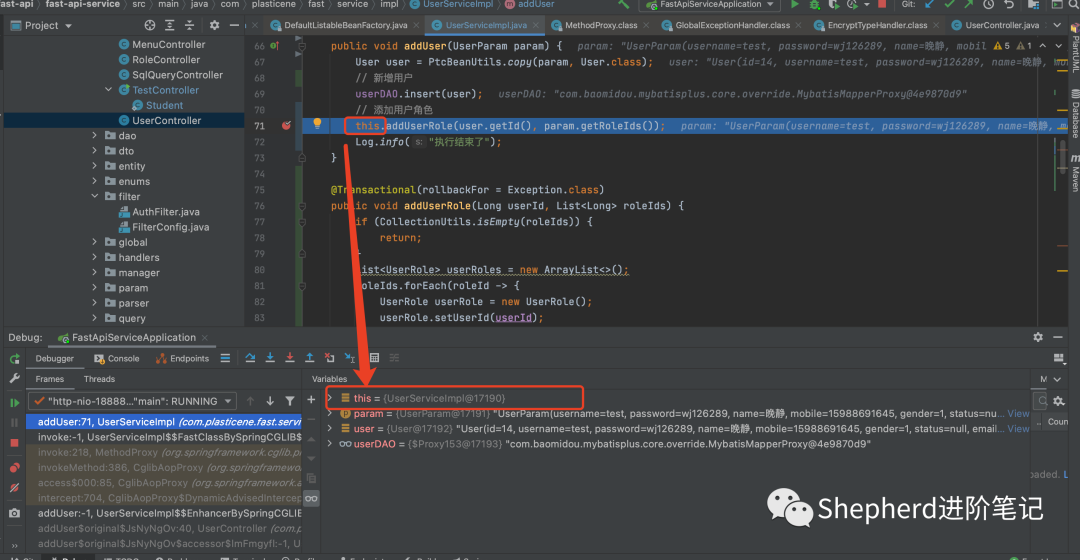The height and width of the screenshot is (560, 1080).
Task: Select opened file using the crosshair icon
Action: pos(149,25)
